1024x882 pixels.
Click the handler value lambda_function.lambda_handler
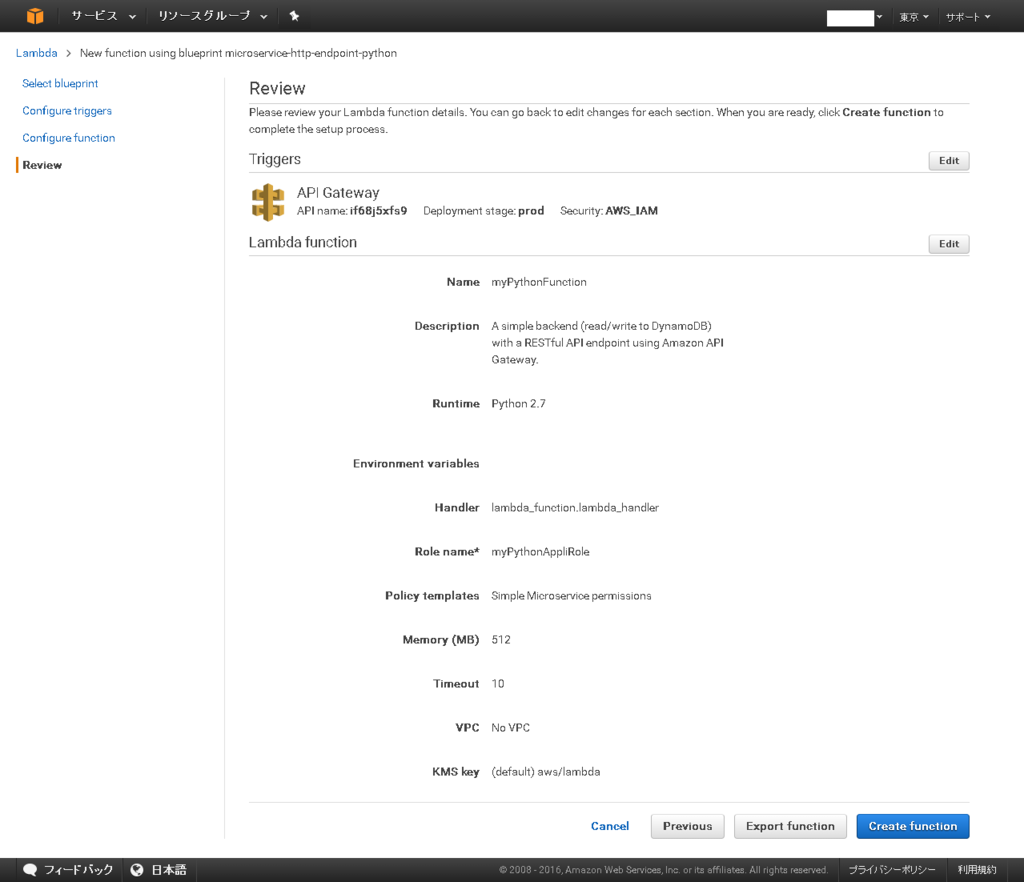[575, 507]
